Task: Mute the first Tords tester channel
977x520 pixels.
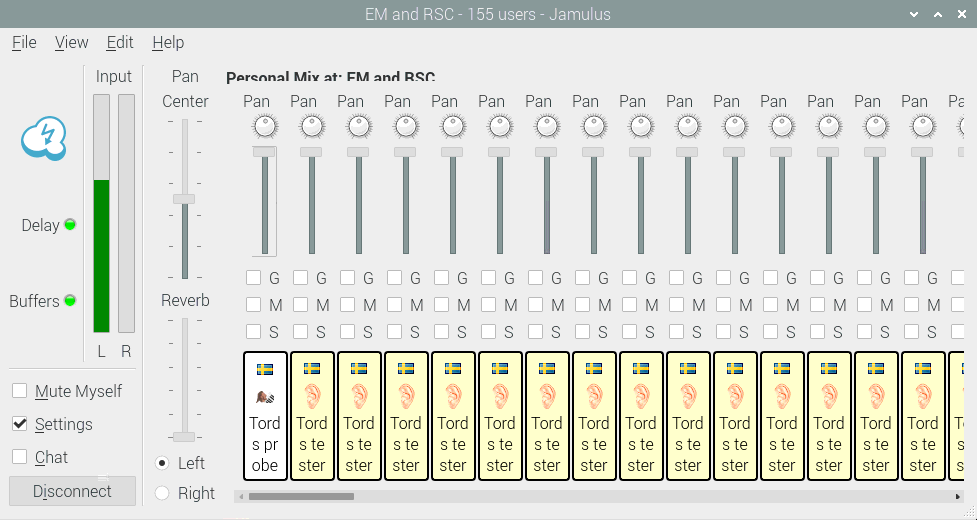Action: [x=300, y=305]
